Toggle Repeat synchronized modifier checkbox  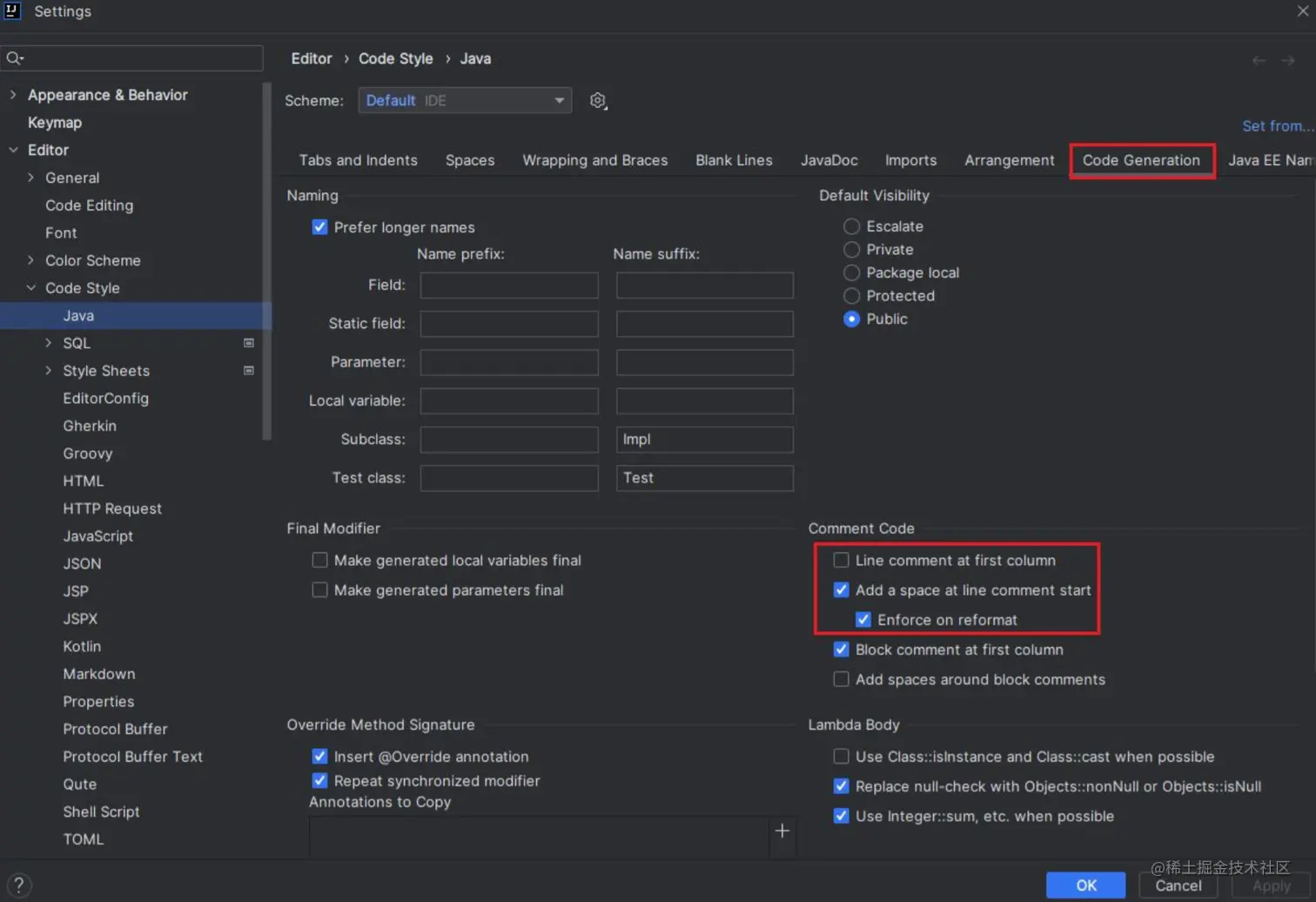[319, 781]
